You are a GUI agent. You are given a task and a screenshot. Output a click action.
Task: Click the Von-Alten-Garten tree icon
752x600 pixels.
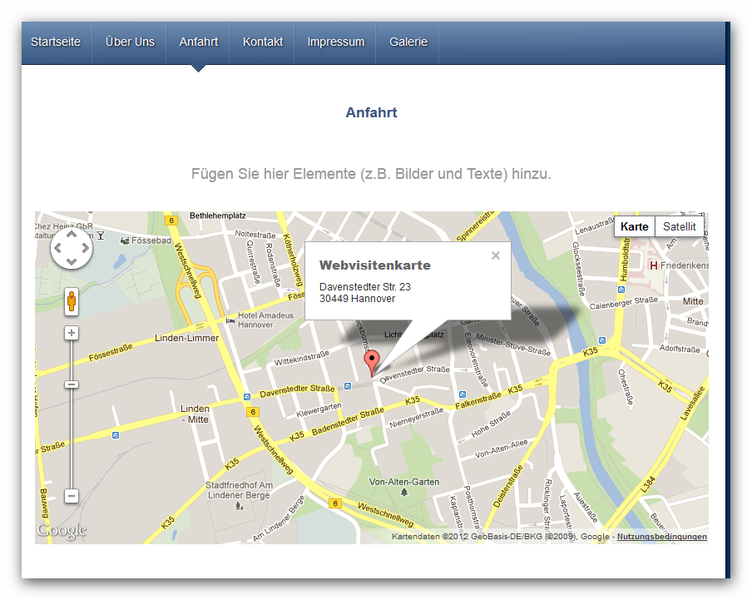coord(404,492)
